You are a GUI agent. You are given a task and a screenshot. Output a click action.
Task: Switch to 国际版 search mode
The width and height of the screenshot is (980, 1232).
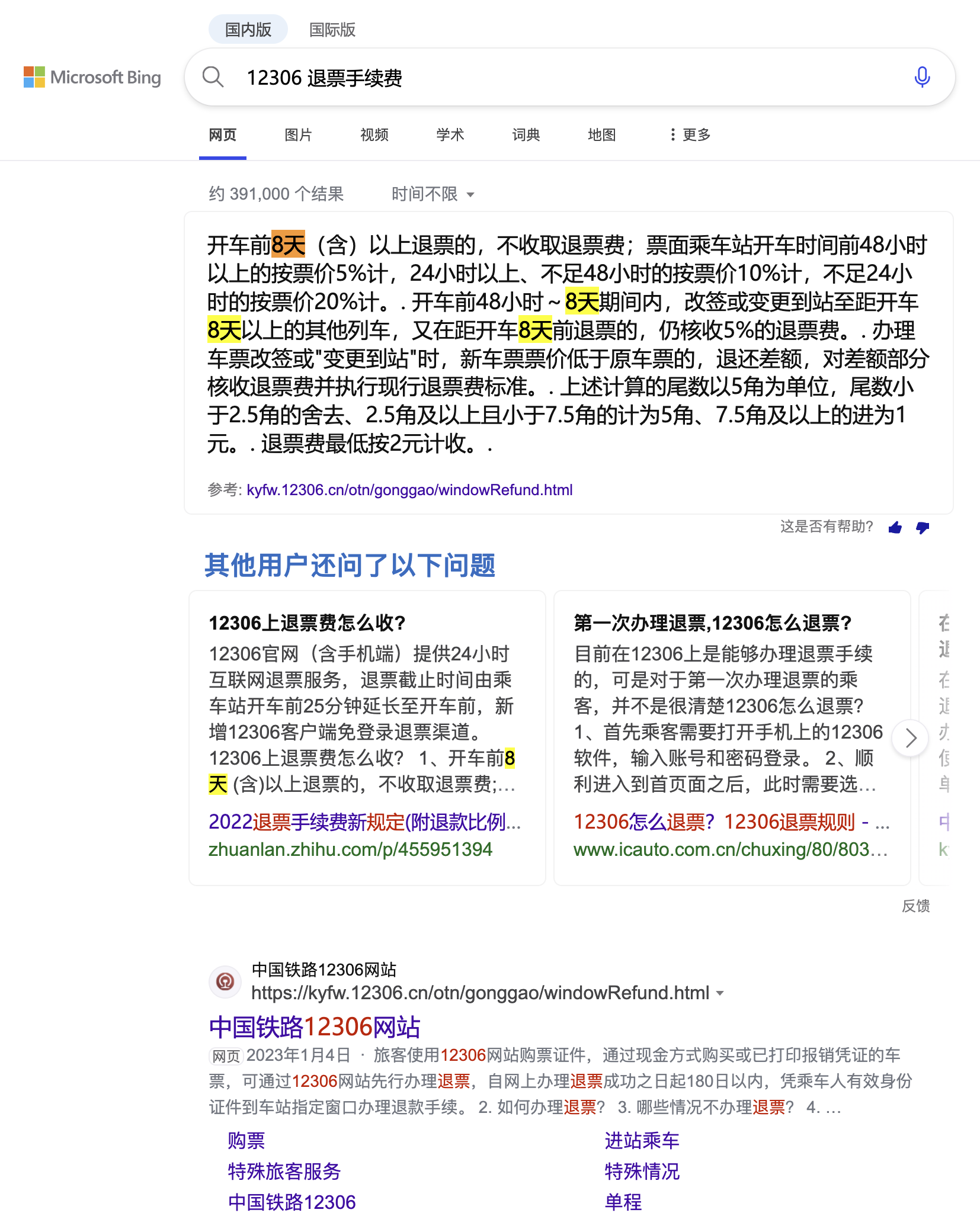pos(332,30)
